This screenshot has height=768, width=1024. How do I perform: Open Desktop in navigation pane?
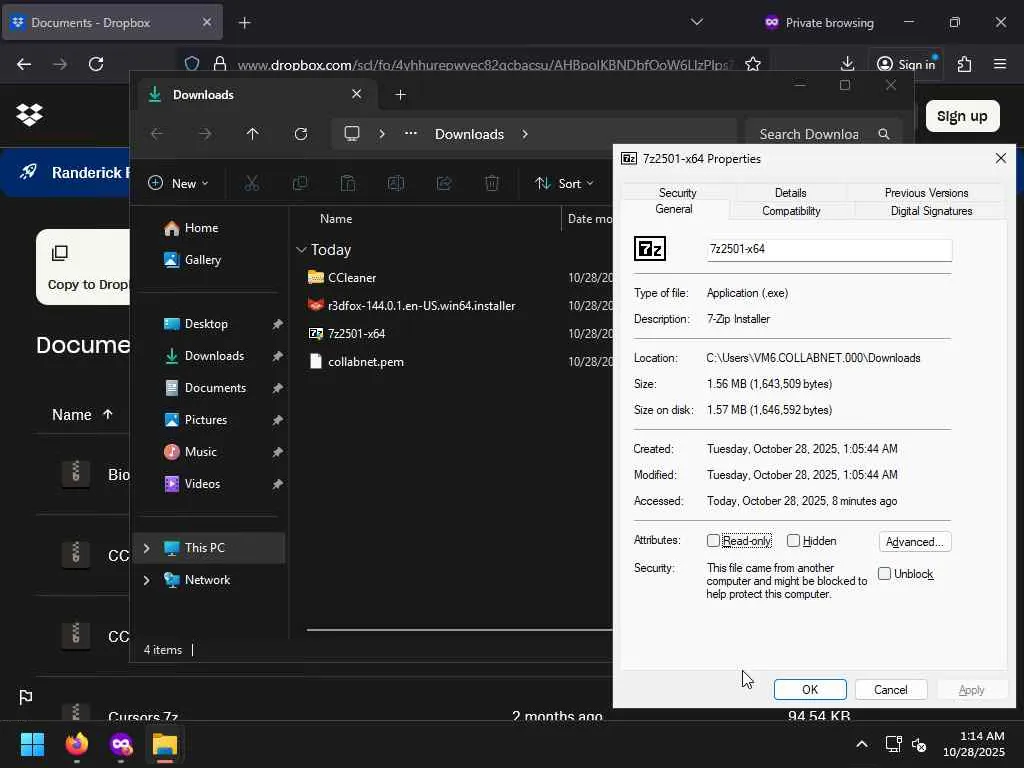pos(206,324)
